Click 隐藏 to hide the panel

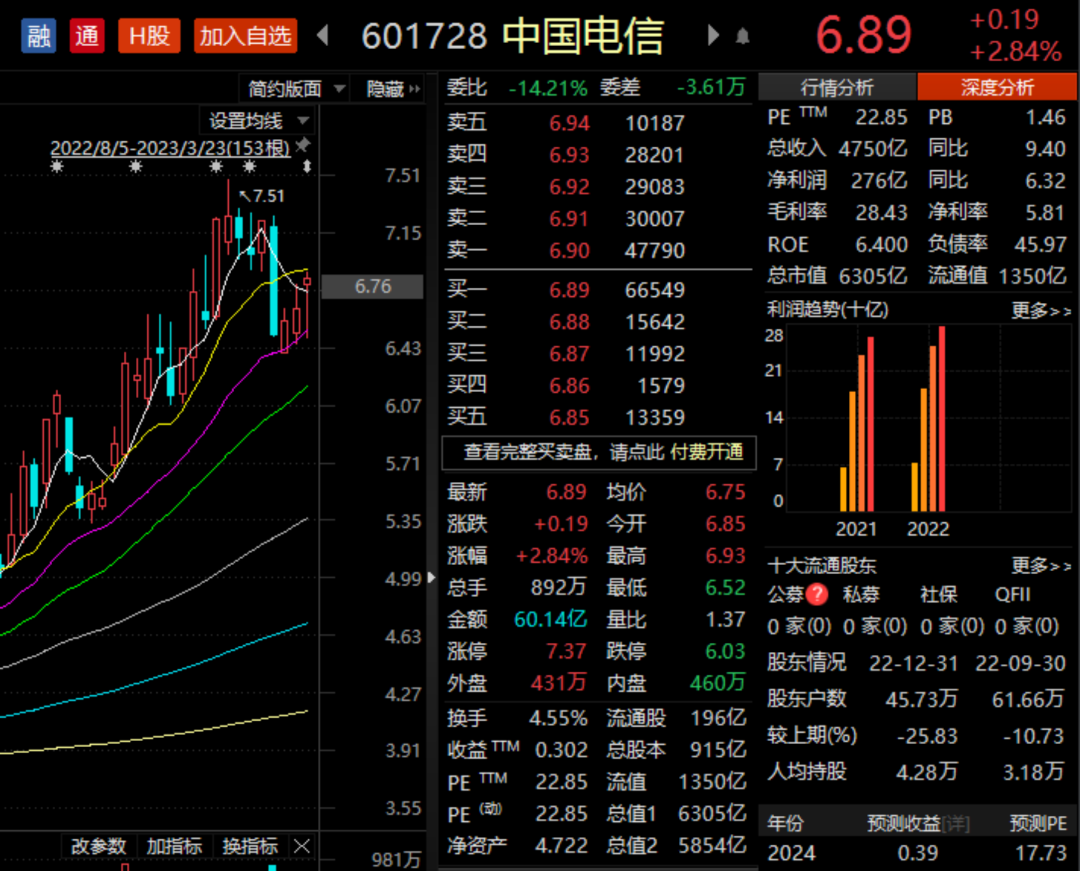(393, 89)
